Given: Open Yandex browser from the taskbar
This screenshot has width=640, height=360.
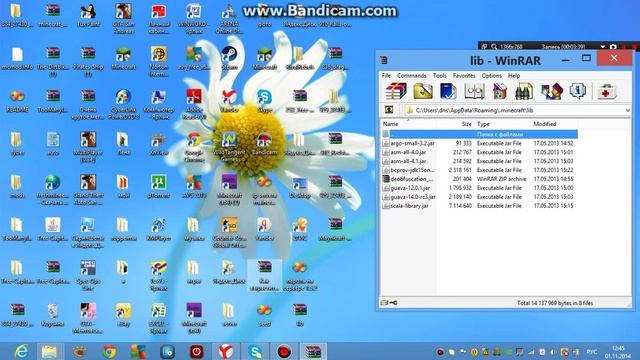Looking at the screenshot, I should 226,351.
